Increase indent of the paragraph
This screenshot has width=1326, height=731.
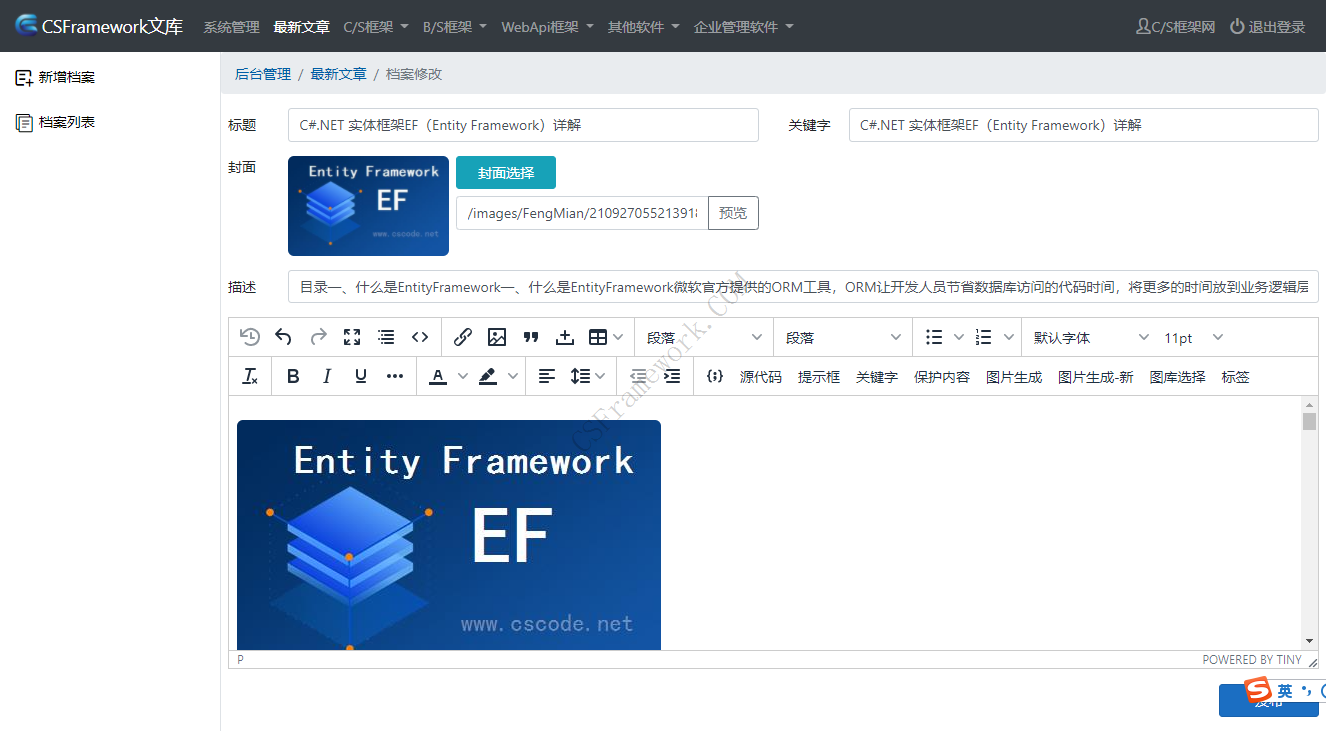click(x=672, y=376)
